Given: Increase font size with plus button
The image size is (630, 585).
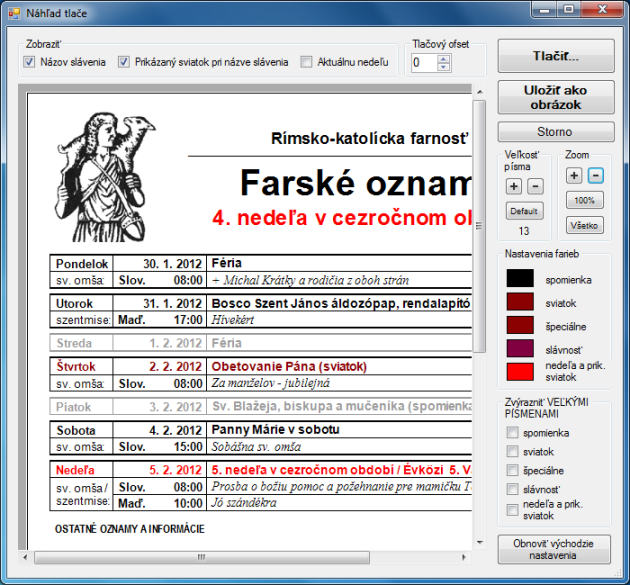Looking at the screenshot, I should point(513,187).
